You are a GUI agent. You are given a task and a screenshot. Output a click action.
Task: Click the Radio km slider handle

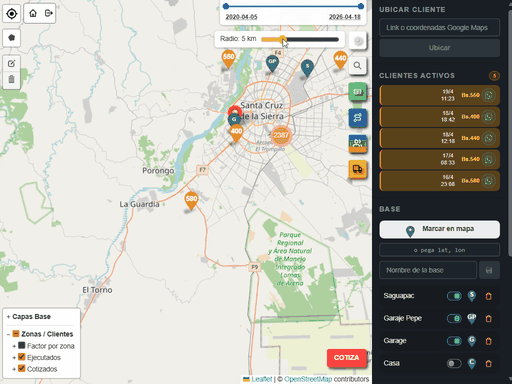coord(283,39)
